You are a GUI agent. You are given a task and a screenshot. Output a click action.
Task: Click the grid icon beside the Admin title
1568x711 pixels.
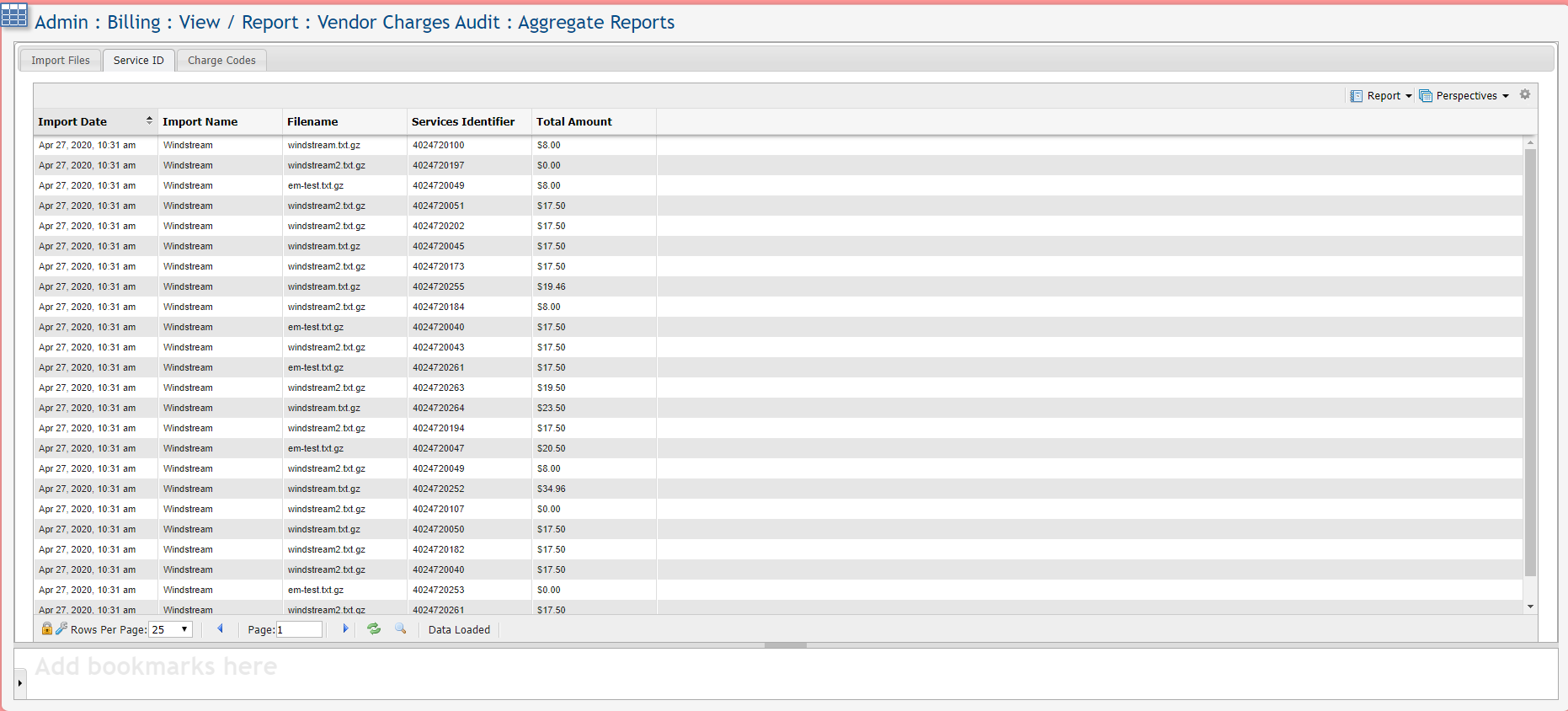click(14, 15)
